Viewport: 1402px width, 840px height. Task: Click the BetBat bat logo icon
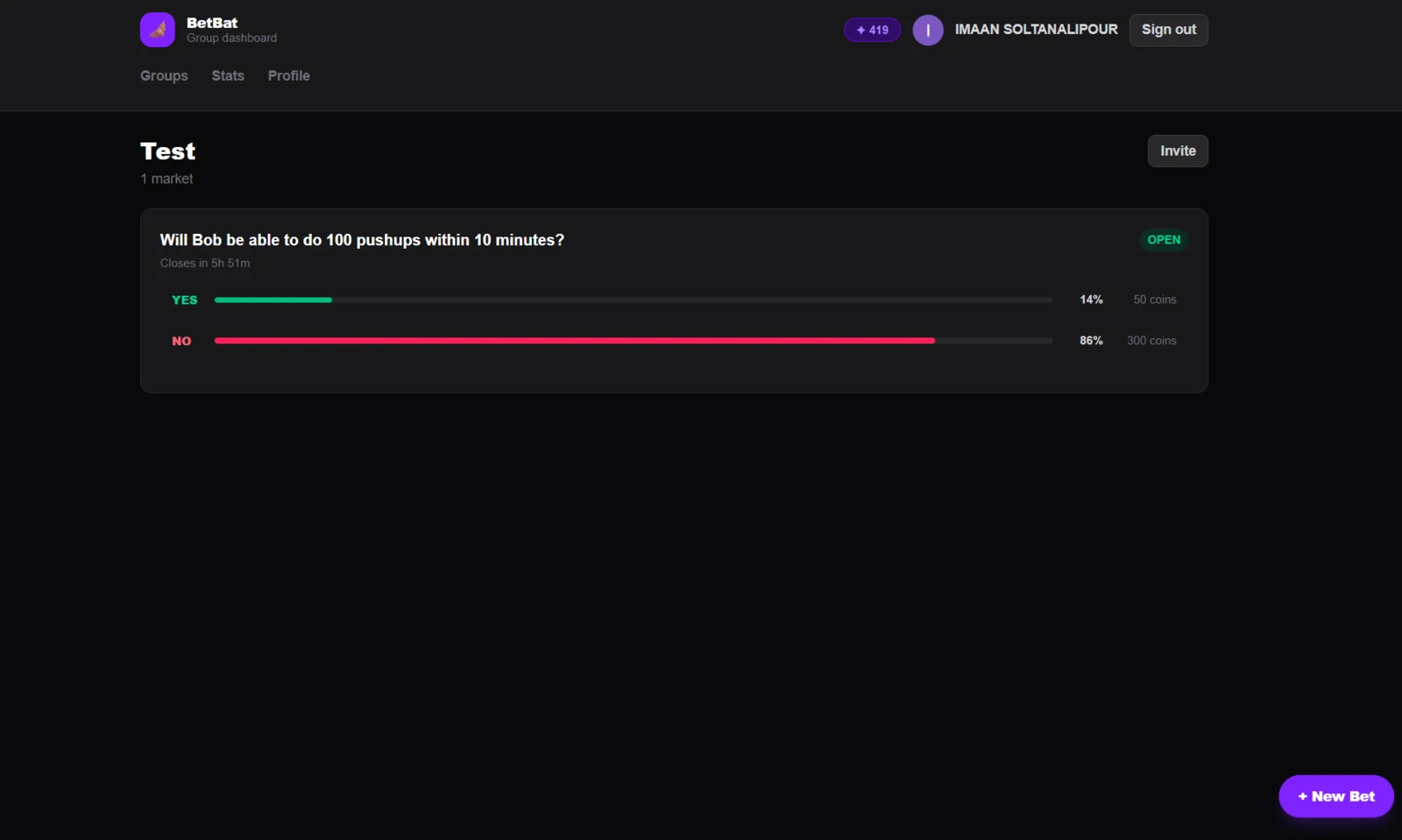point(157,30)
